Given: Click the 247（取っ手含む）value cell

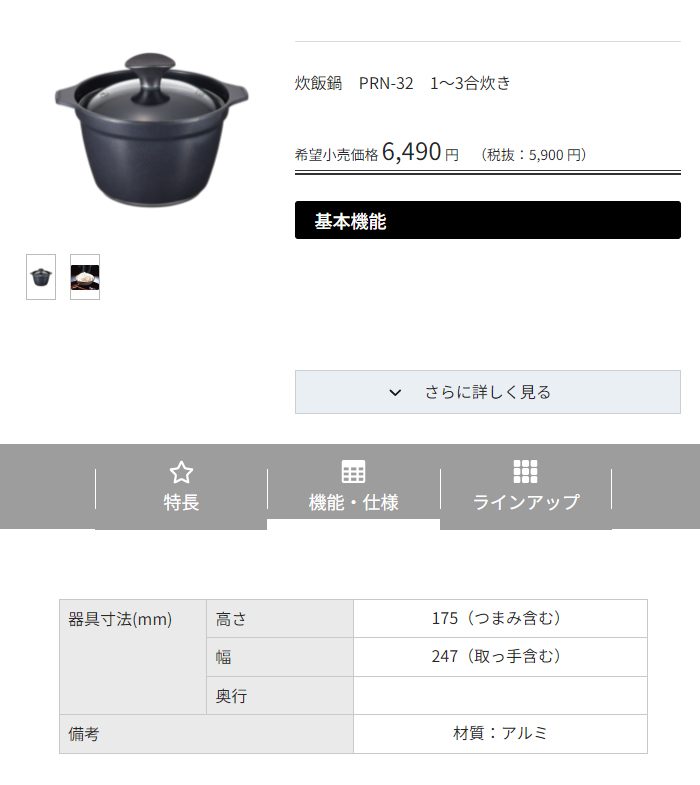Looking at the screenshot, I should [x=500, y=657].
